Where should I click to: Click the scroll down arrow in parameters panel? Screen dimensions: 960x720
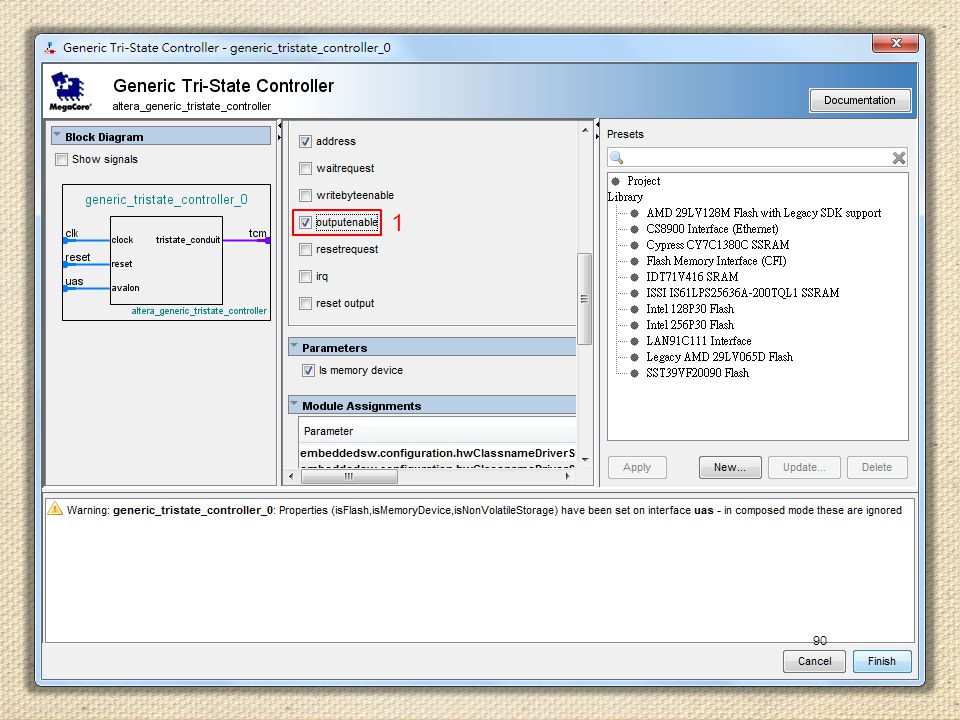tap(585, 459)
